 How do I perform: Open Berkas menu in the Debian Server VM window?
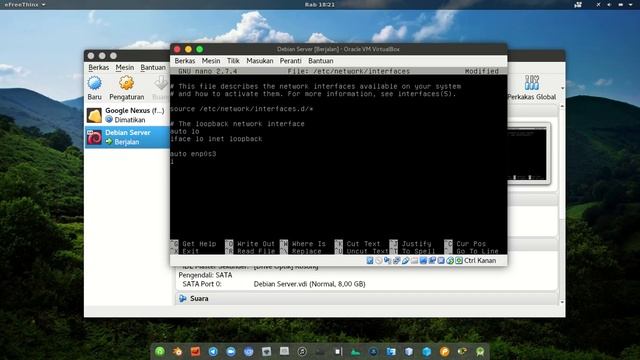184,61
